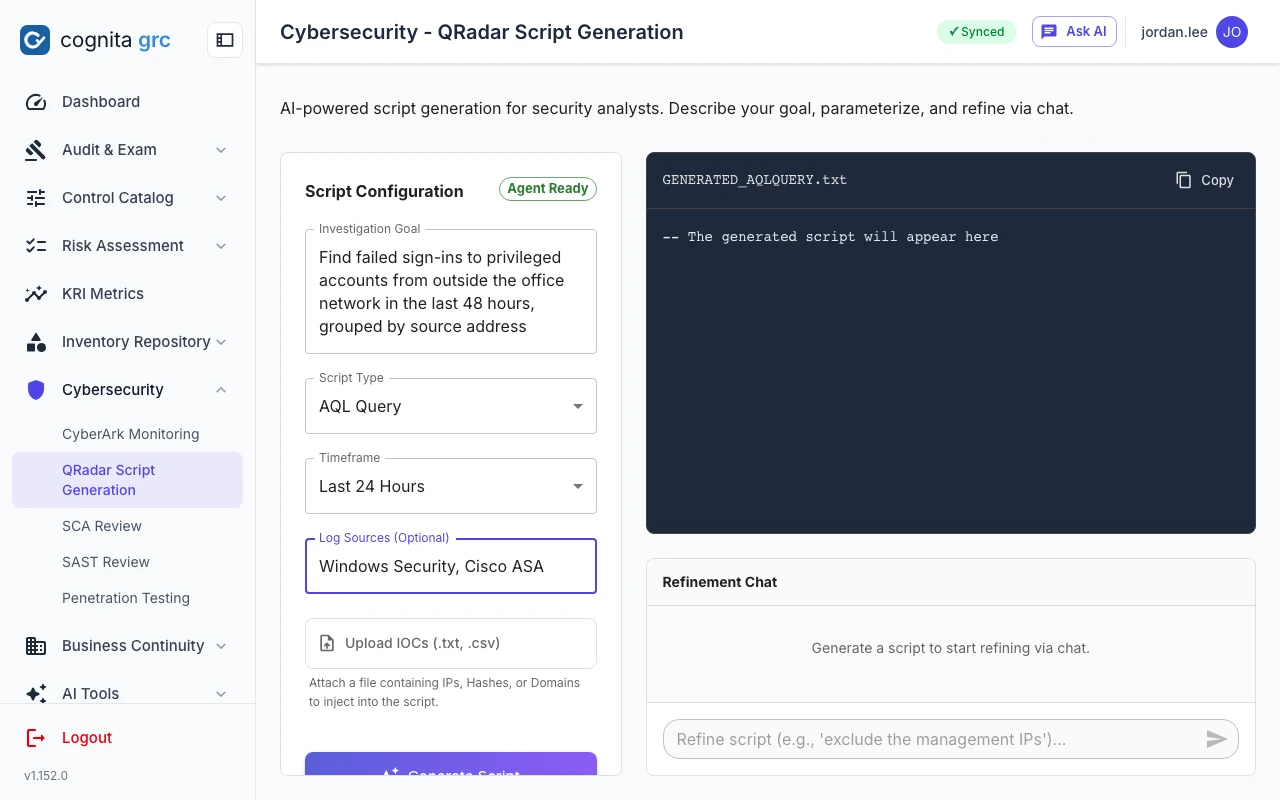Click the Control Catalog sliders icon

[36, 198]
